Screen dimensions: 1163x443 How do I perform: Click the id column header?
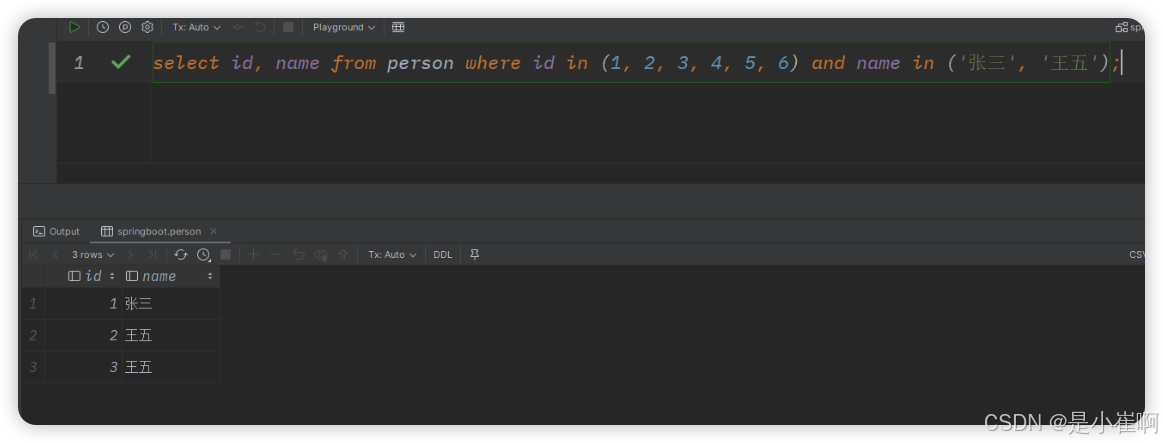(x=84, y=276)
